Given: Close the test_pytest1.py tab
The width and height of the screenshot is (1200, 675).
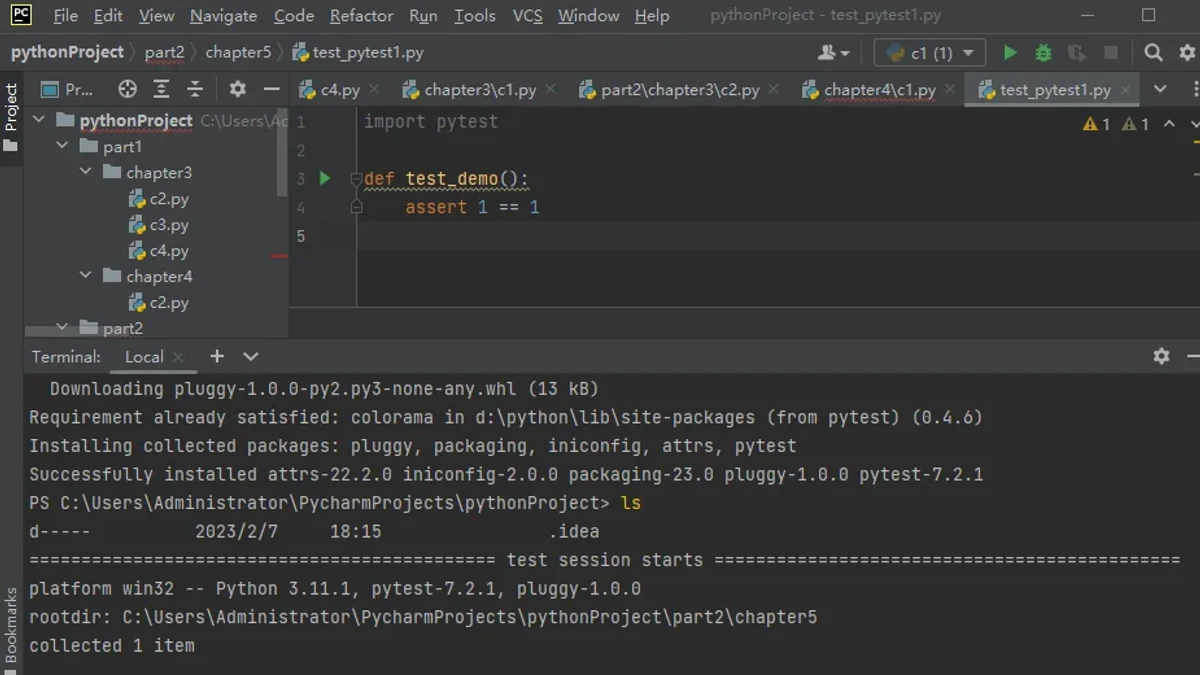Looking at the screenshot, I should (x=1125, y=90).
